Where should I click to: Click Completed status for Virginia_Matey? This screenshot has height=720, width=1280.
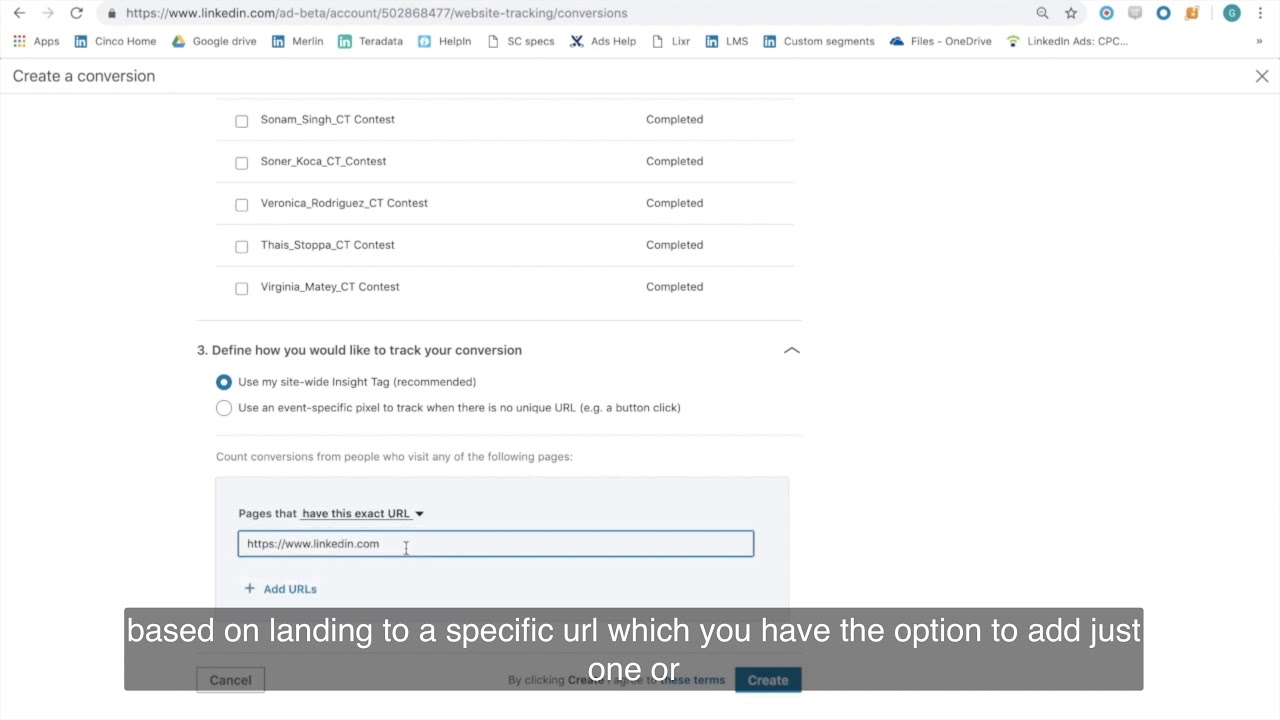click(x=674, y=287)
